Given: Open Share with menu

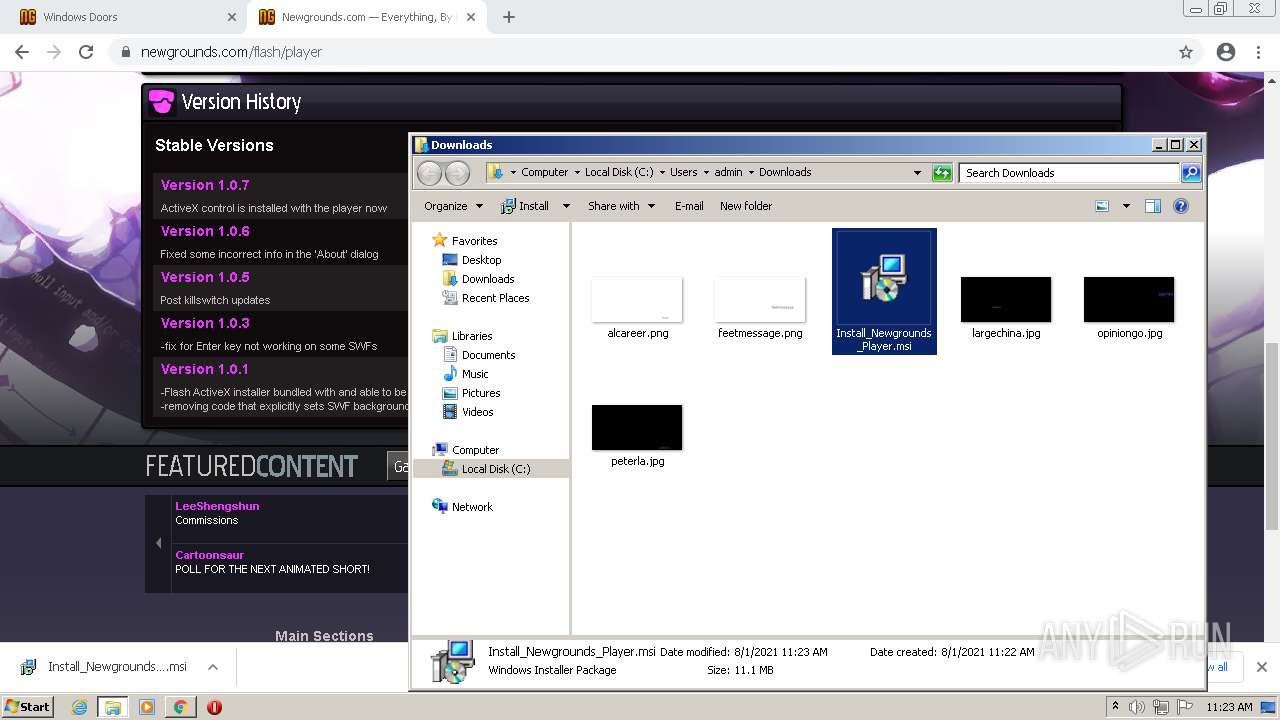Looking at the screenshot, I should (x=621, y=206).
